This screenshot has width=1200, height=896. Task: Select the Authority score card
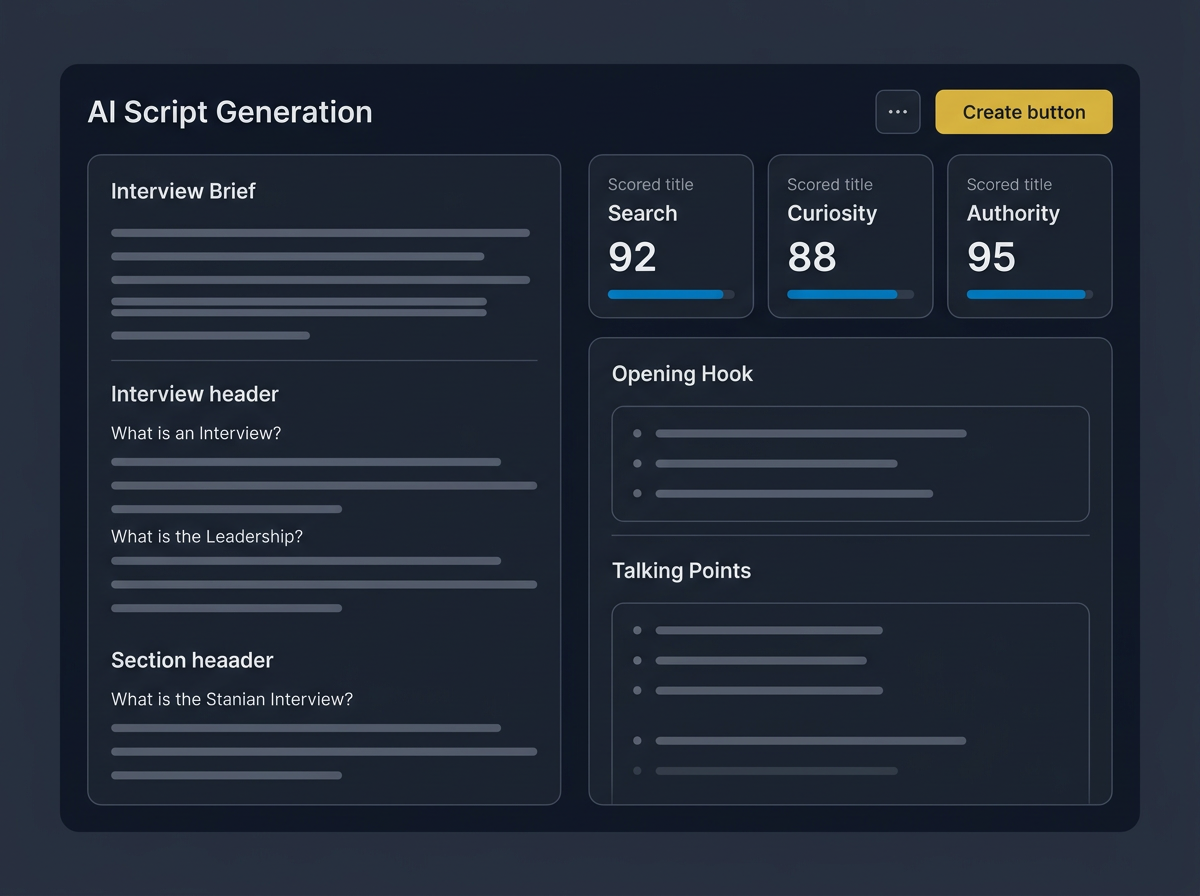(1030, 236)
